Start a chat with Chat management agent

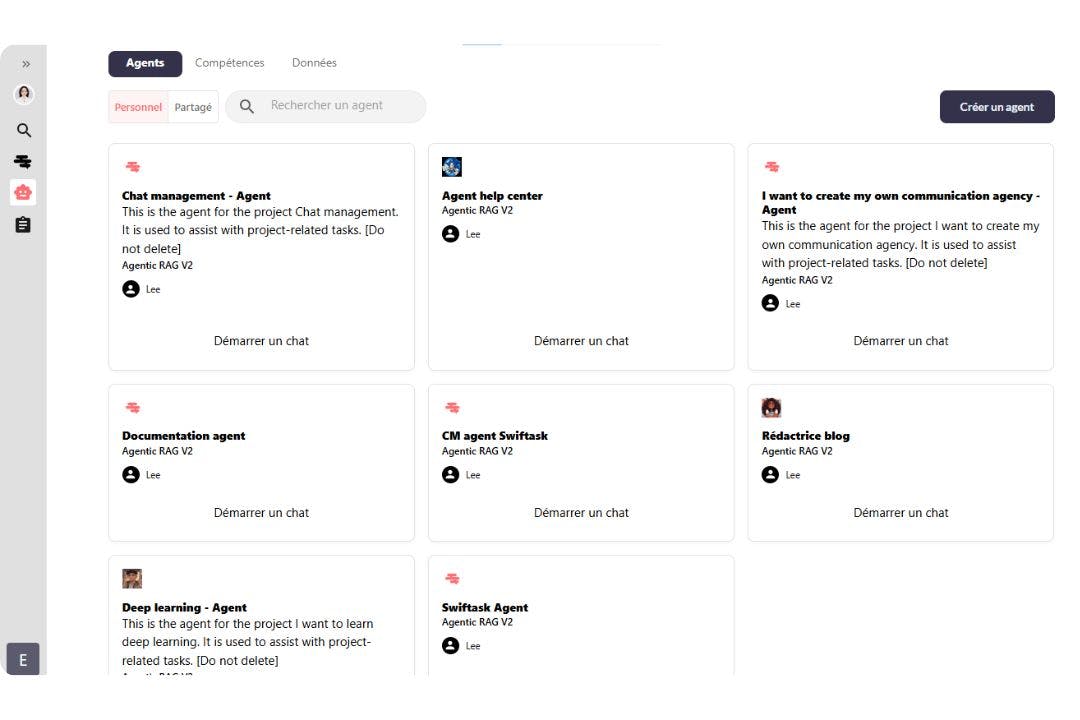point(261,341)
